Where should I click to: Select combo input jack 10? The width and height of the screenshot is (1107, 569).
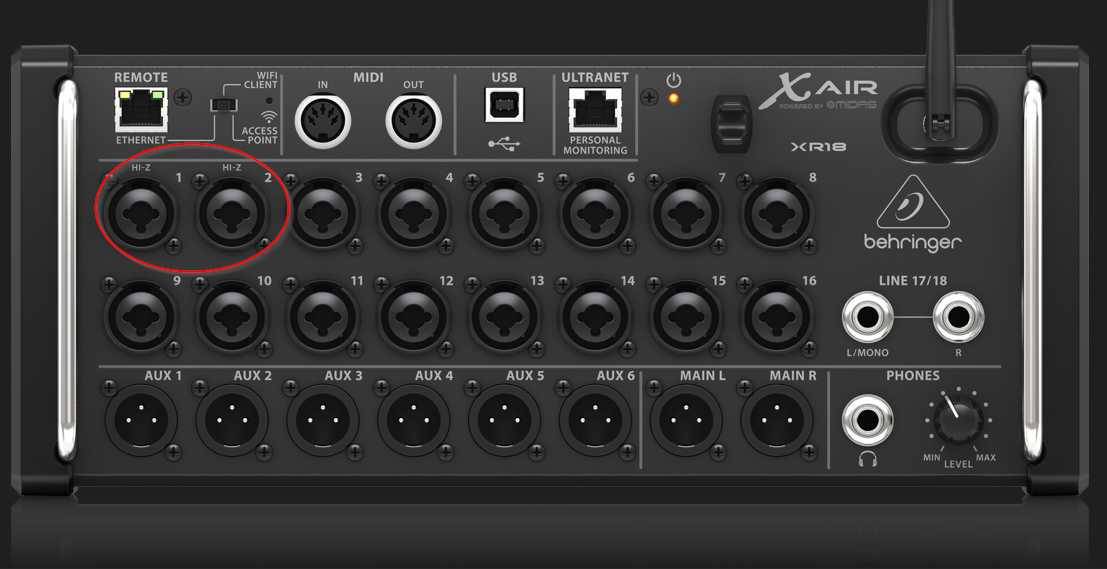pos(232,316)
